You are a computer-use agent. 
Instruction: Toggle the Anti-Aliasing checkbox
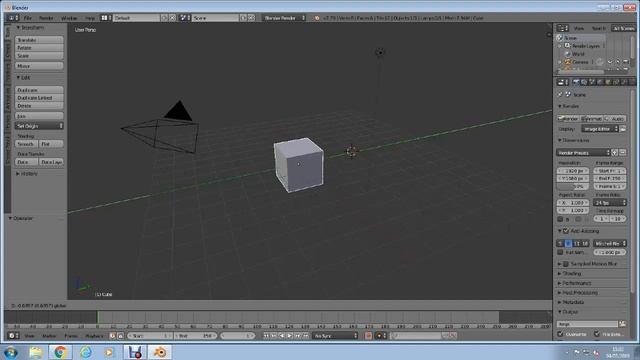[566, 231]
